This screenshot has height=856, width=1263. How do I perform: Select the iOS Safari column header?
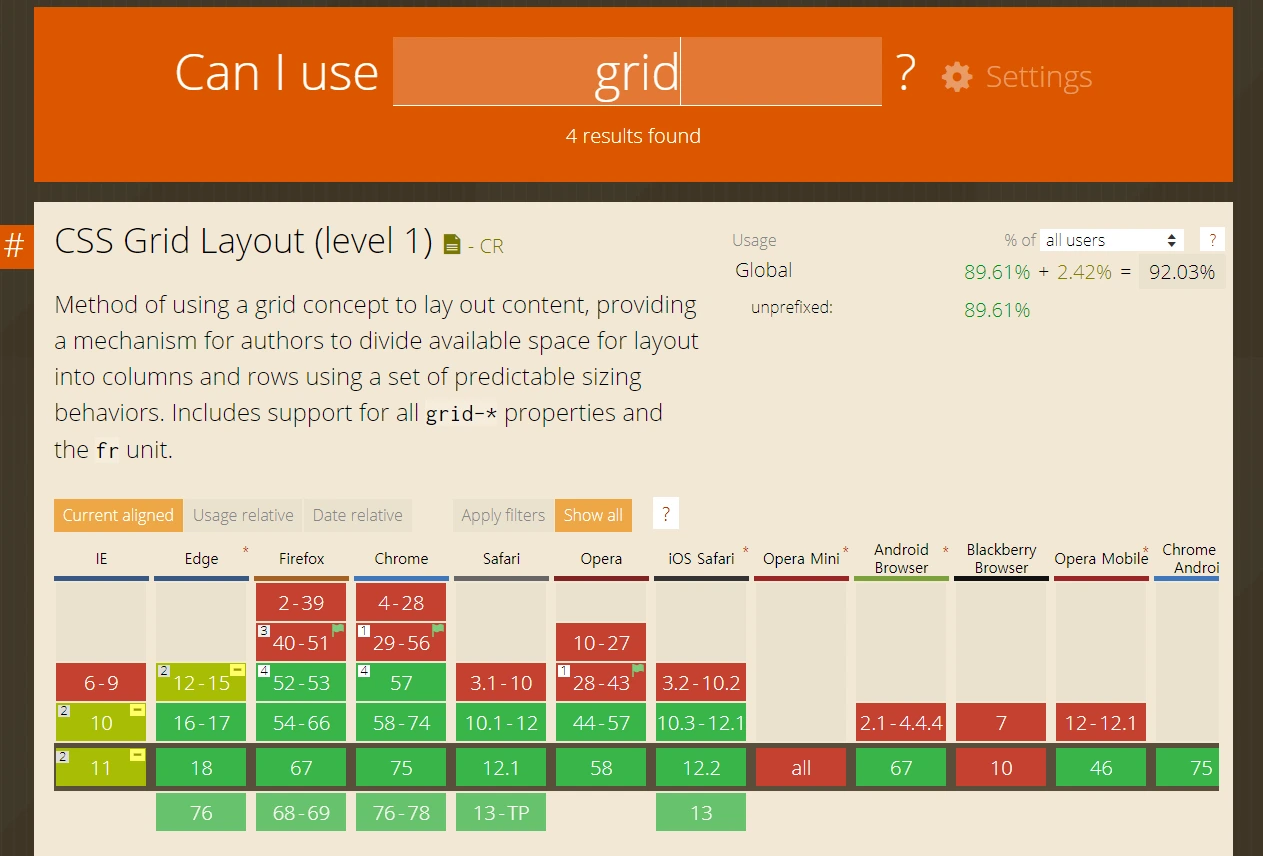tap(701, 559)
